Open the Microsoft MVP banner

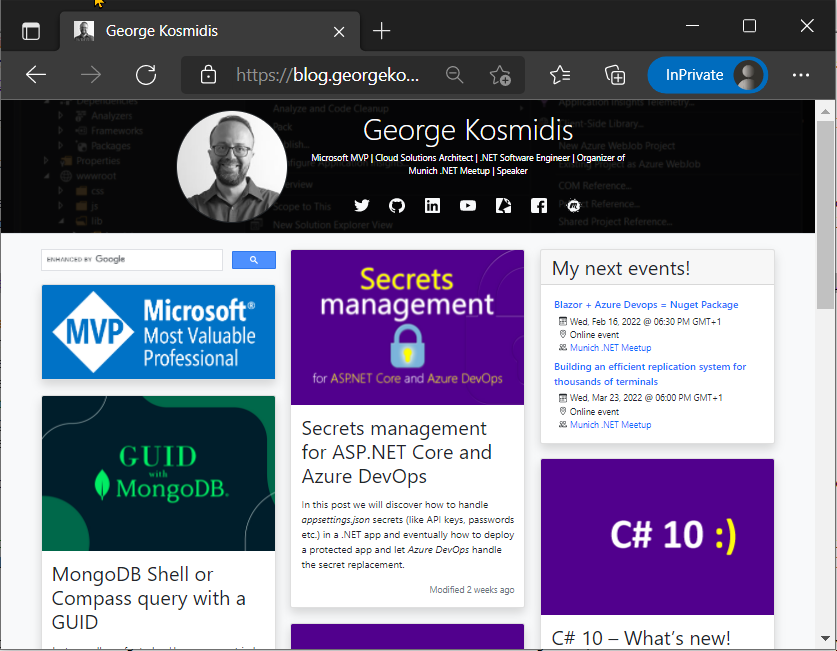[x=159, y=332]
